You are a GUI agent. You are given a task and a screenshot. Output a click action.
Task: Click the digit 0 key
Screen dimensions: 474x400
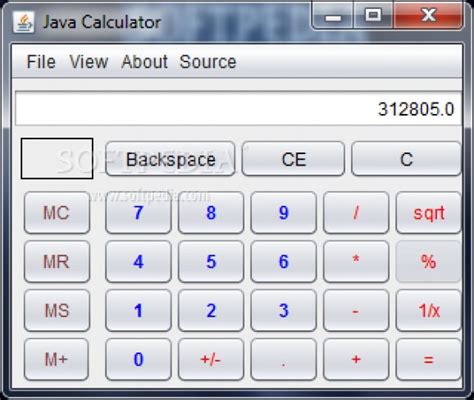pos(138,359)
